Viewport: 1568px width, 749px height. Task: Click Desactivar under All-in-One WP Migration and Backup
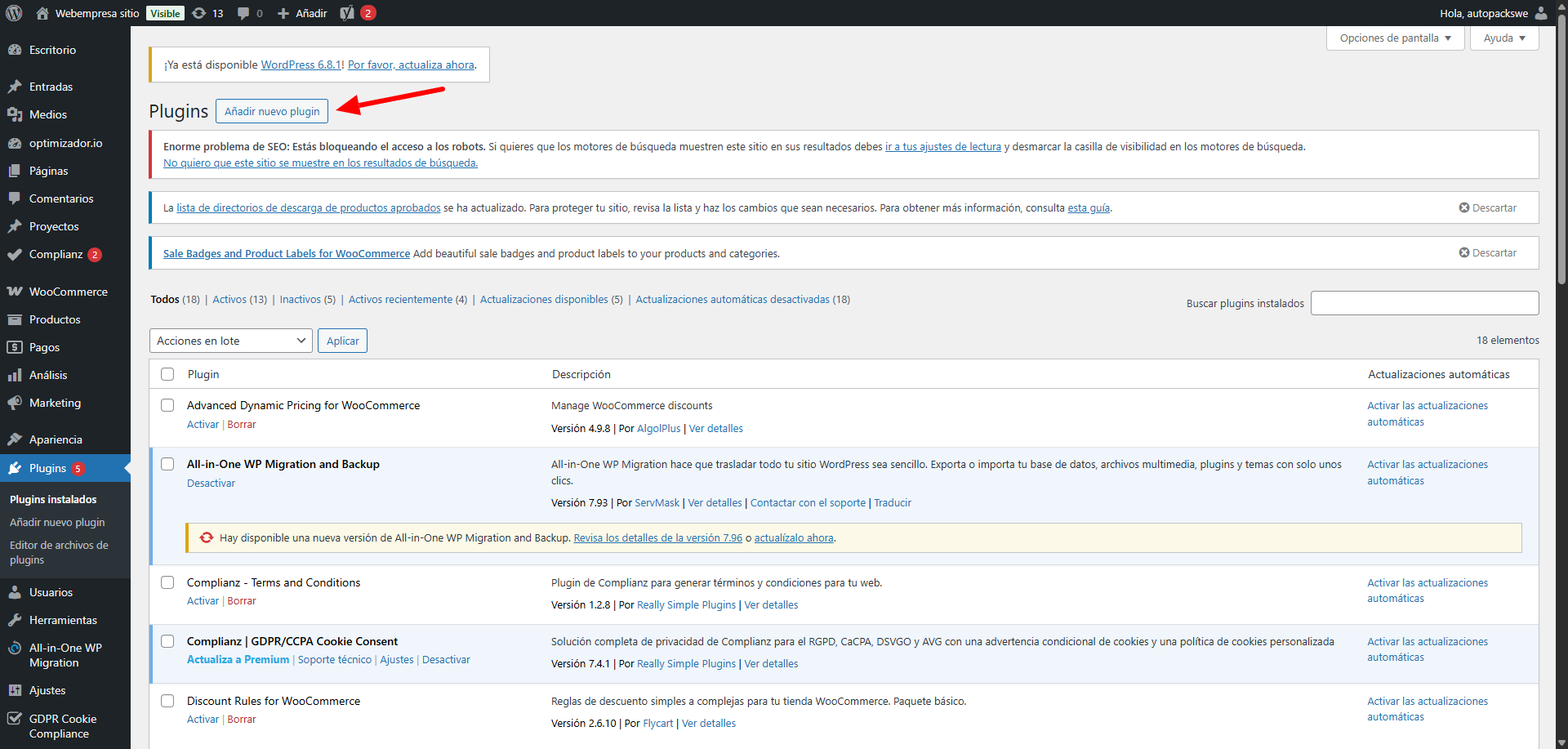(211, 484)
